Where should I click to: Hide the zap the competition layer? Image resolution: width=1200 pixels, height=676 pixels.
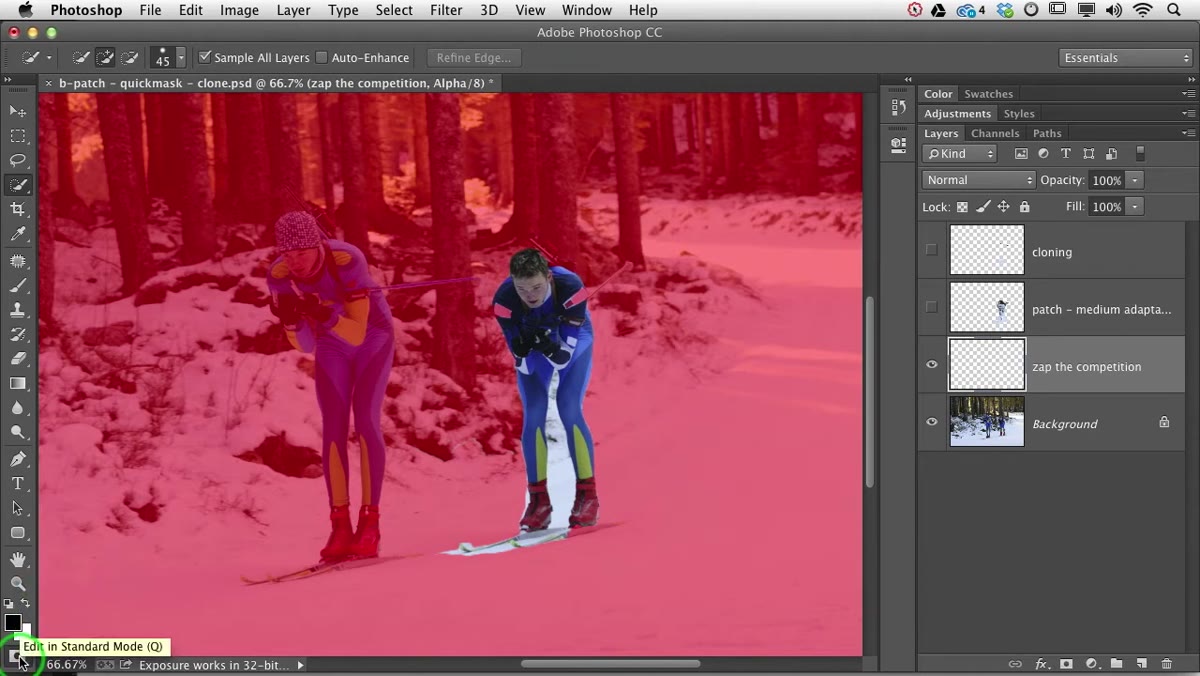tap(931, 365)
